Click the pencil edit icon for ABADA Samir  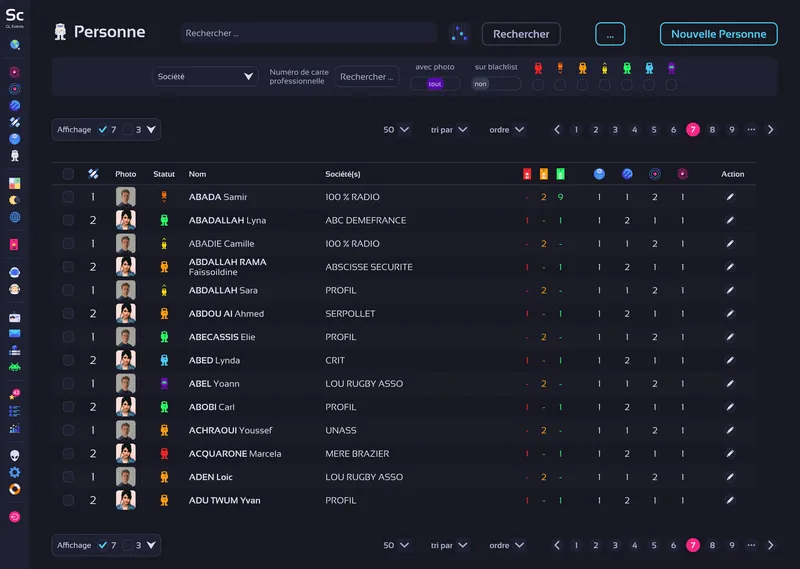point(730,197)
